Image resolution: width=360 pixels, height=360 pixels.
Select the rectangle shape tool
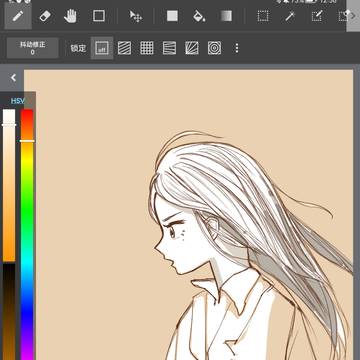99,16
